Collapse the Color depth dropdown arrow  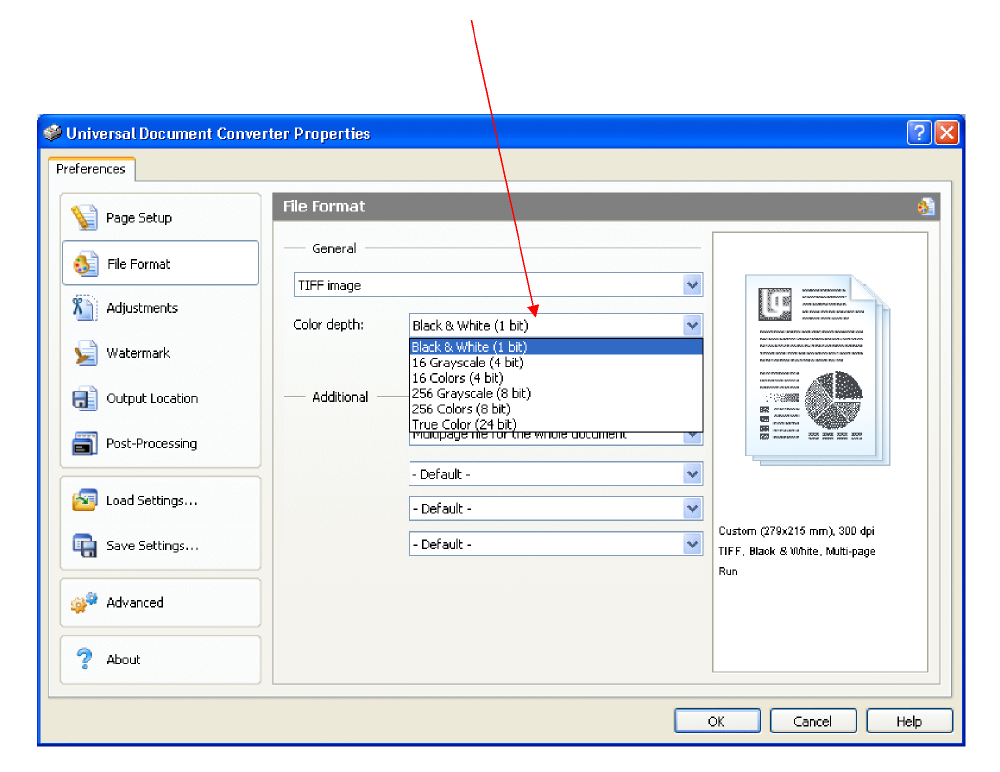pos(693,325)
